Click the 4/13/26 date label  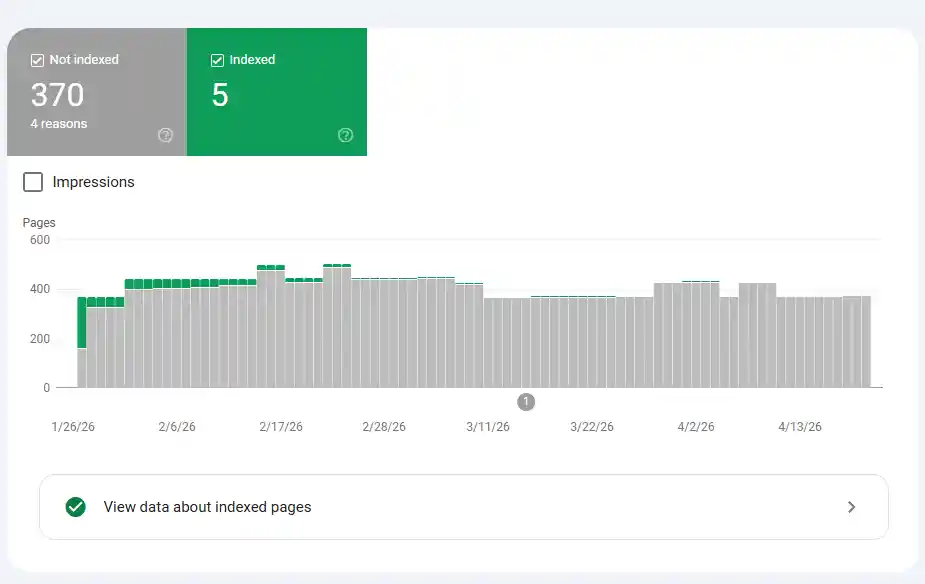(x=800, y=426)
